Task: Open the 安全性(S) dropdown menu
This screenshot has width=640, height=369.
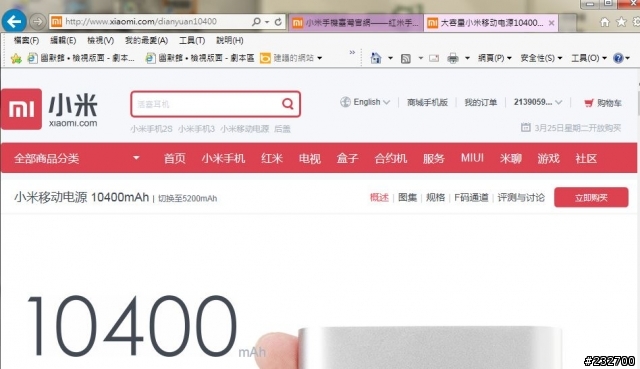Action: click(x=541, y=58)
